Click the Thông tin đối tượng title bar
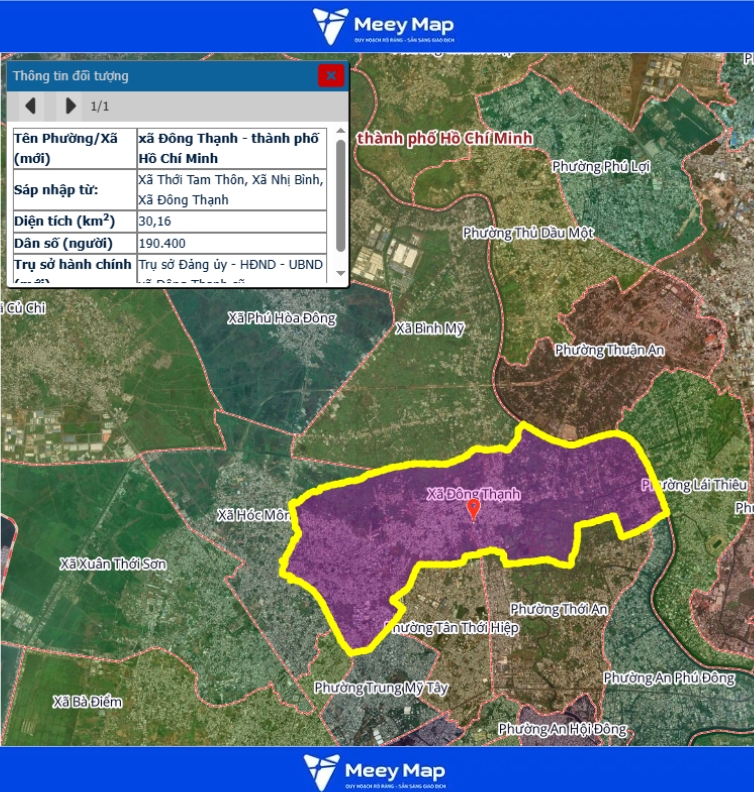The height and width of the screenshot is (792, 754). (x=160, y=76)
